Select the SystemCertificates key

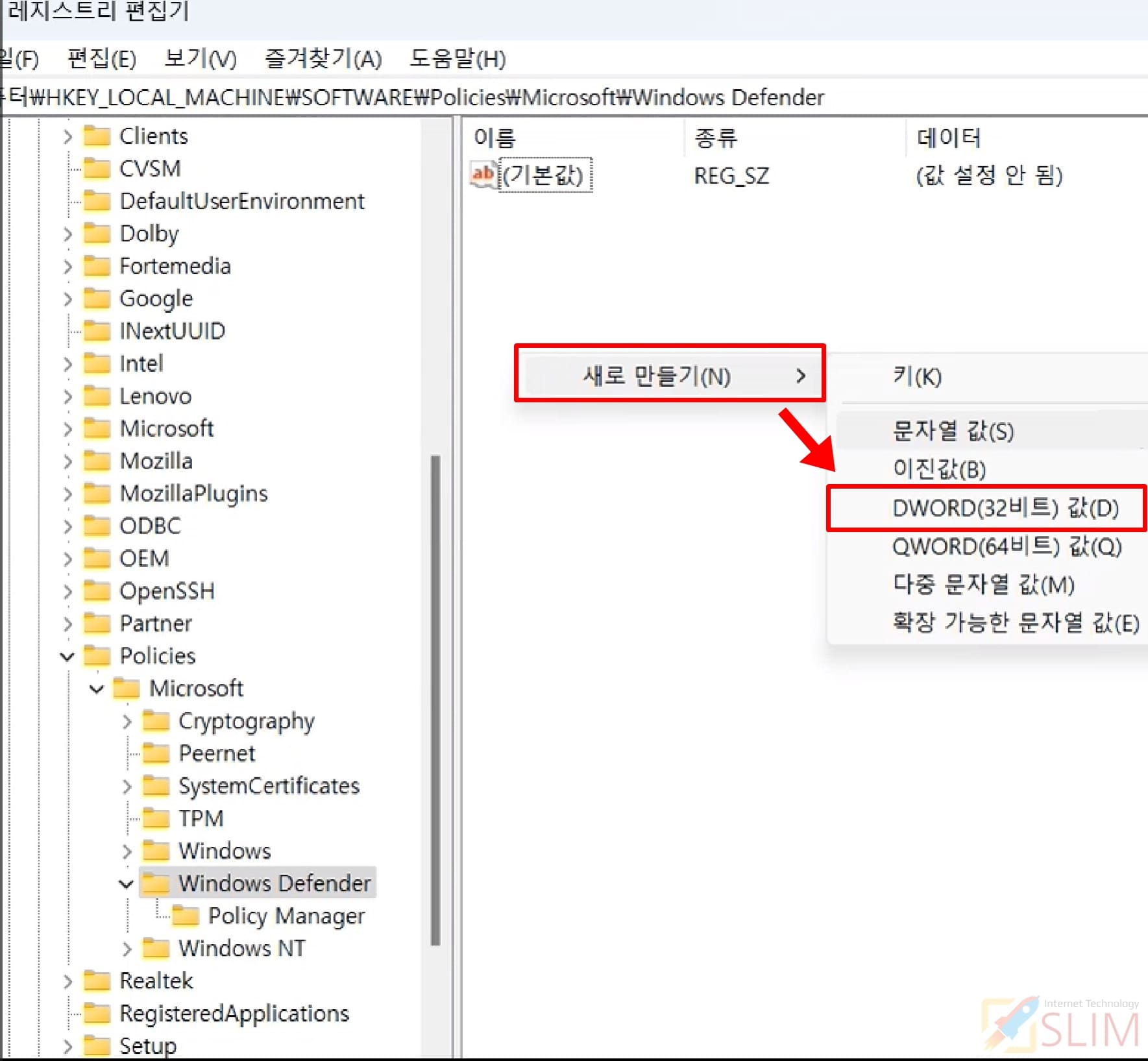click(x=269, y=786)
